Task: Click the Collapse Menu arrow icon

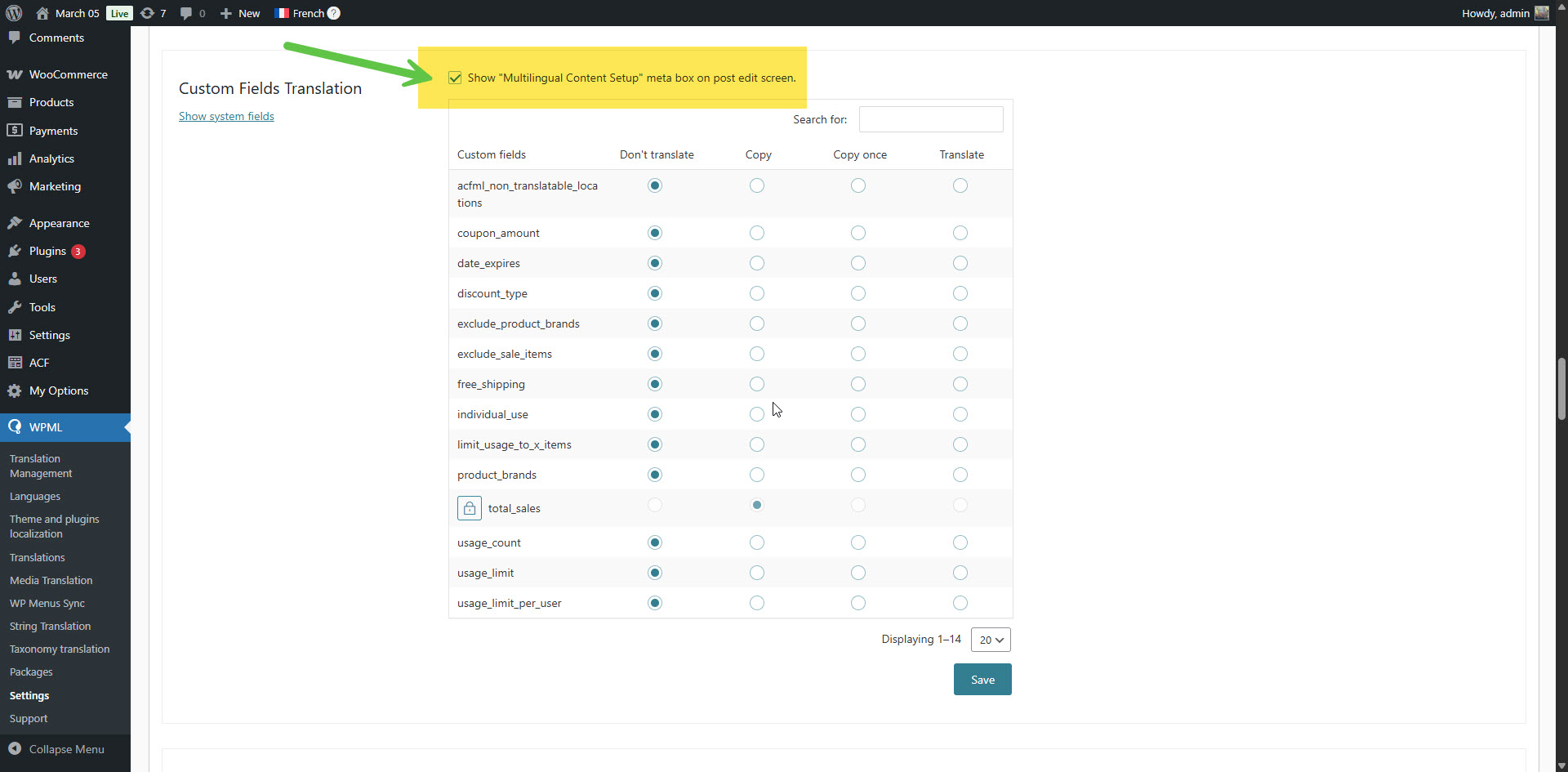Action: (15, 748)
